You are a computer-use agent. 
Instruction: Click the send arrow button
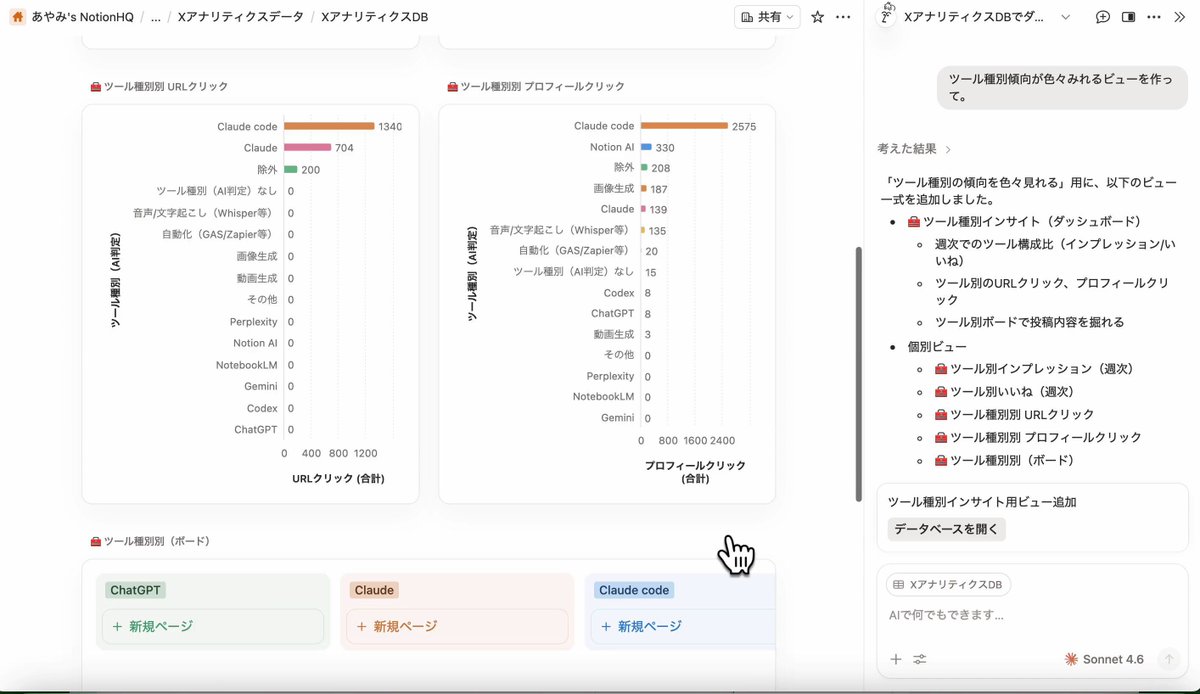[1168, 659]
